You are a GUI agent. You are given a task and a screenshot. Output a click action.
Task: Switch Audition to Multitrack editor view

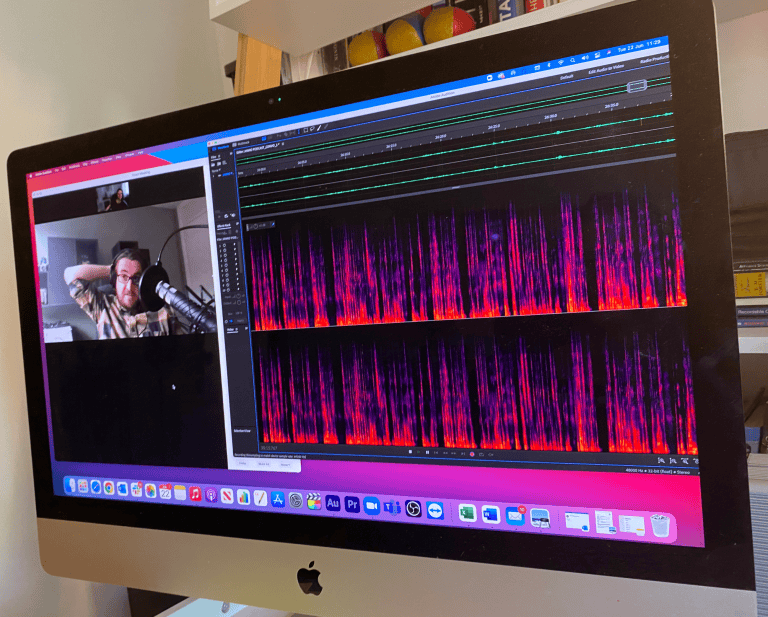pos(241,143)
